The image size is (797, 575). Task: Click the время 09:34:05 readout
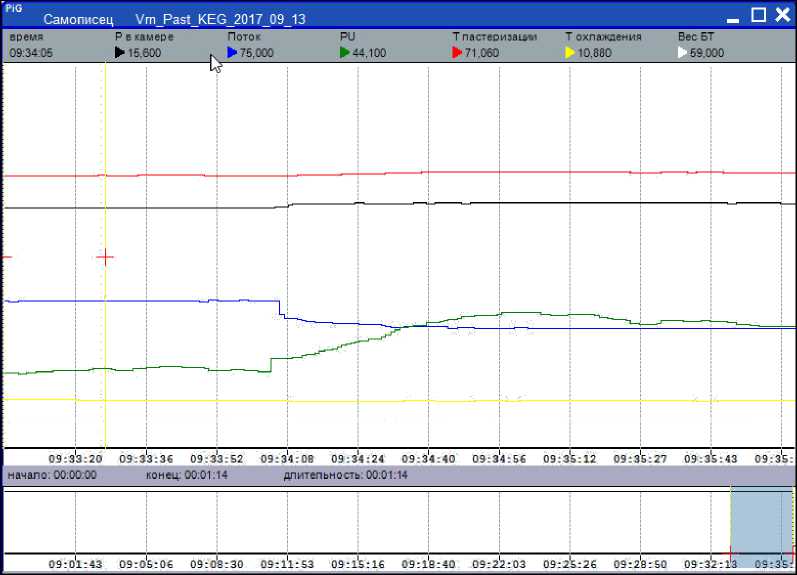click(31, 53)
